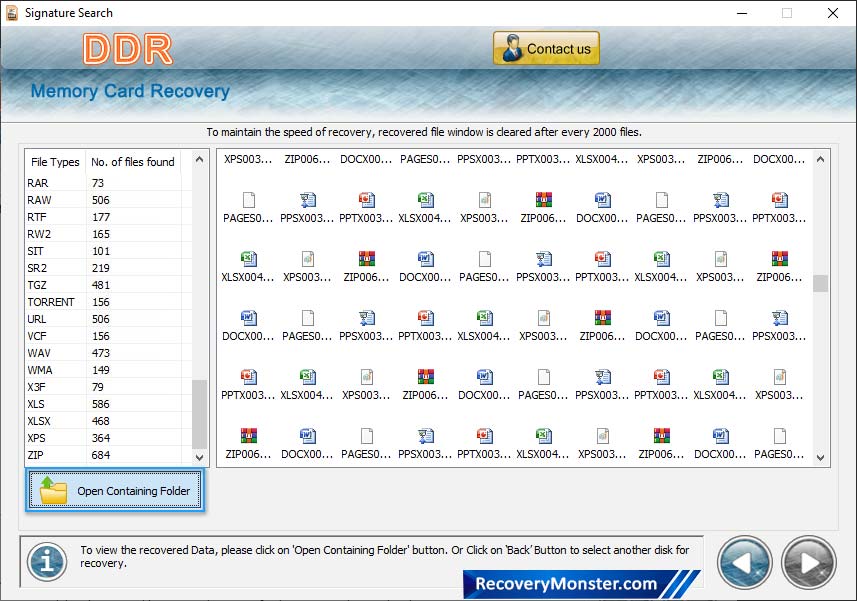
Task: Click the Back arrow button
Action: 744,563
